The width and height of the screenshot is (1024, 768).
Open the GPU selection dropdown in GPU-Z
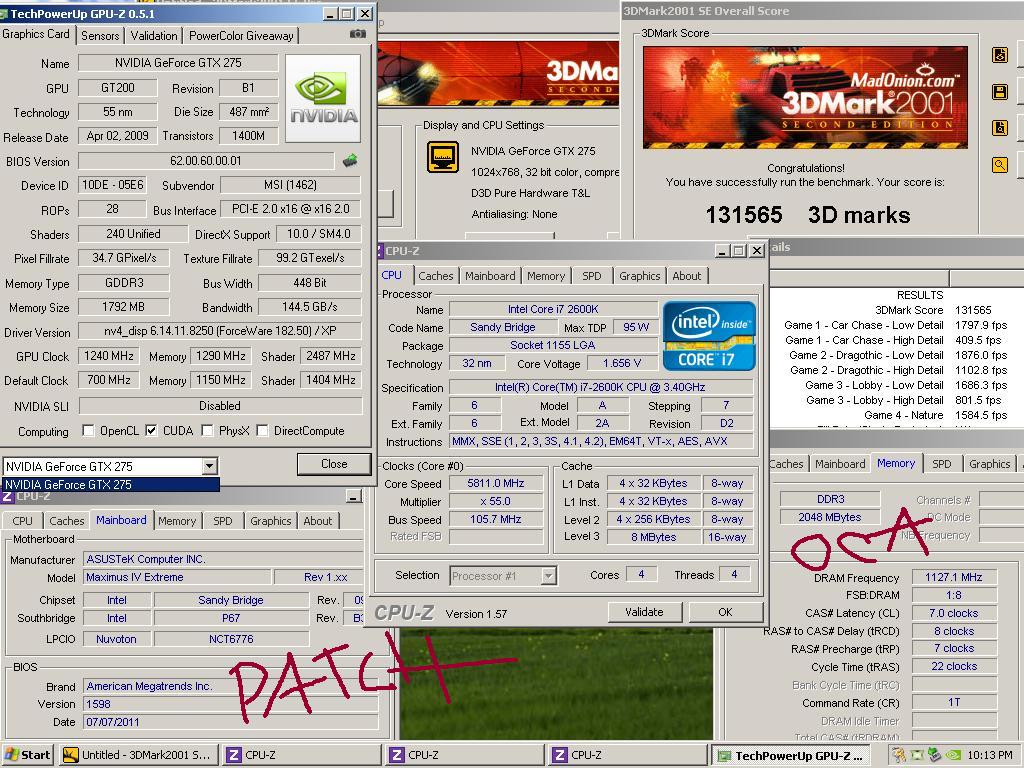(209, 466)
